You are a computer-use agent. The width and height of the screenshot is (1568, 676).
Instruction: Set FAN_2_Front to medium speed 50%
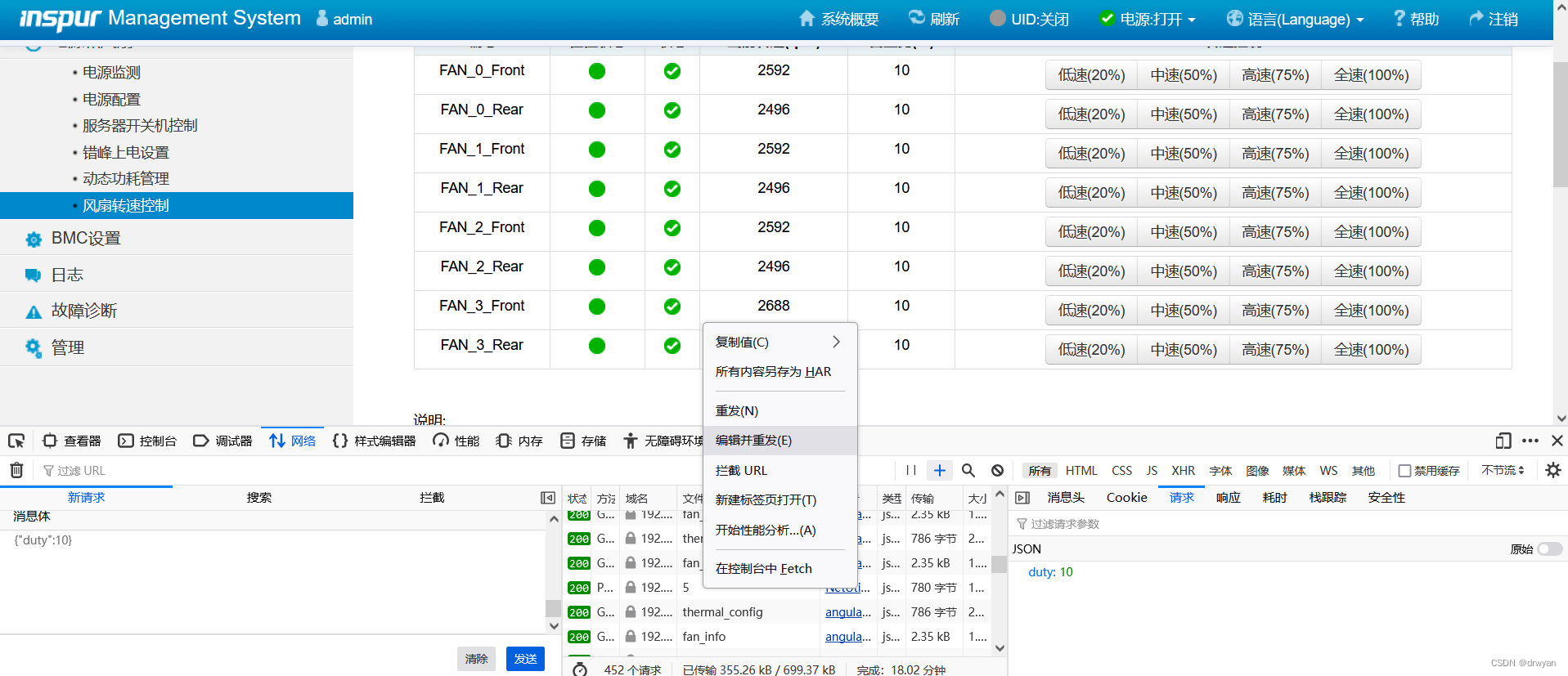(1184, 232)
